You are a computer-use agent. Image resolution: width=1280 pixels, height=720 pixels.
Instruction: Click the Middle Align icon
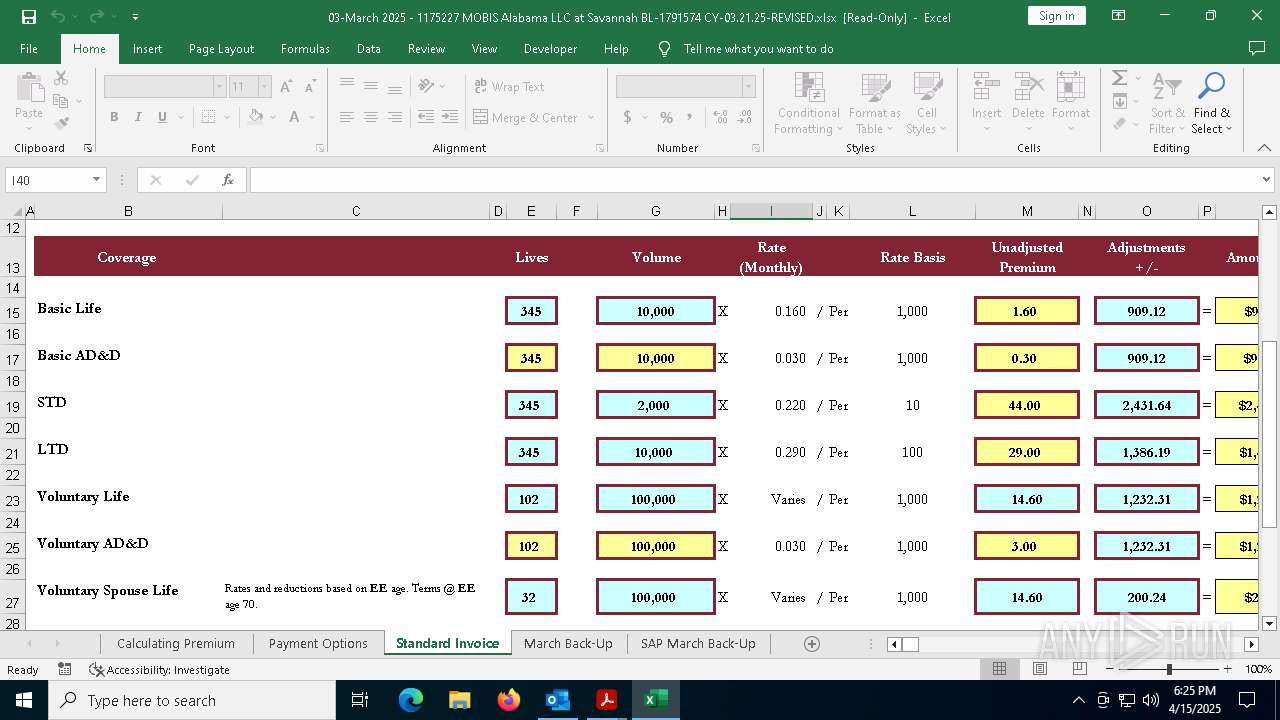(371, 87)
